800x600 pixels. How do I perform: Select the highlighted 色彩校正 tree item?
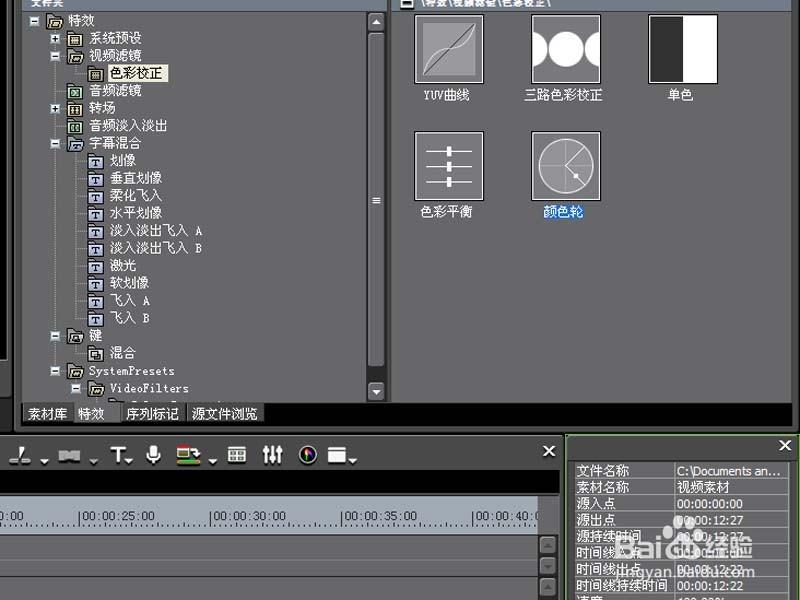tap(137, 72)
